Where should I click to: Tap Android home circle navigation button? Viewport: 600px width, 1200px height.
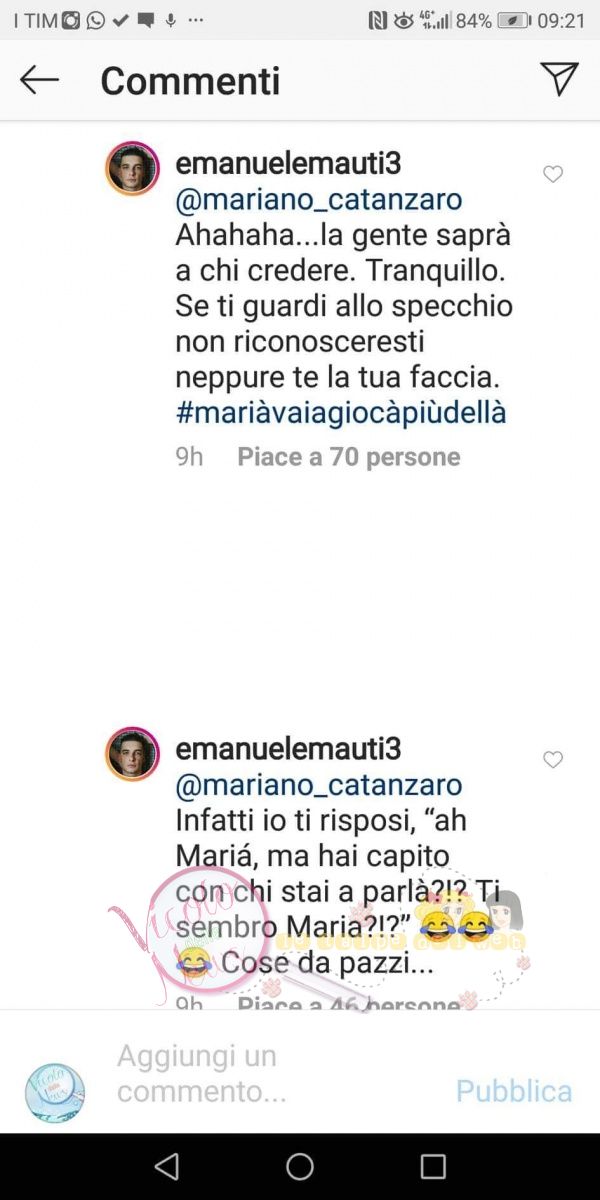click(x=300, y=1166)
